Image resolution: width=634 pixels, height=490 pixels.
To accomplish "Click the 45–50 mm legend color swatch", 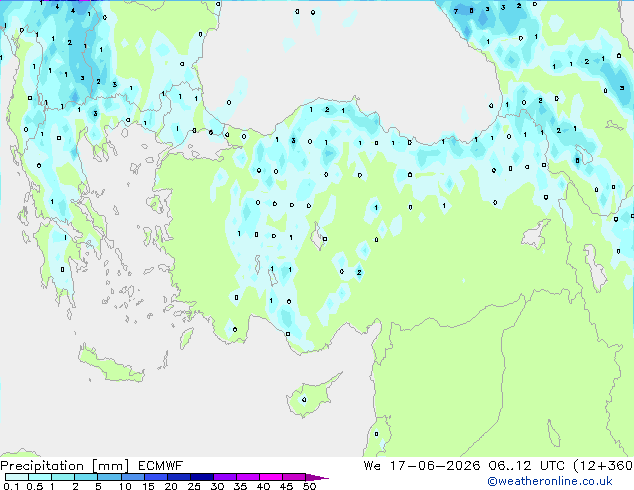I will pos(294,477).
